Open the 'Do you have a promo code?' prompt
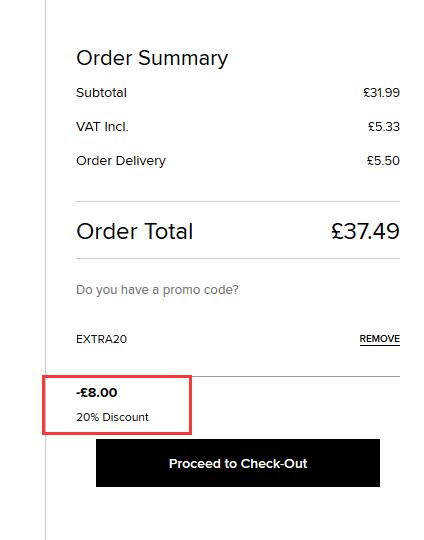This screenshot has width=424, height=540. pos(157,290)
